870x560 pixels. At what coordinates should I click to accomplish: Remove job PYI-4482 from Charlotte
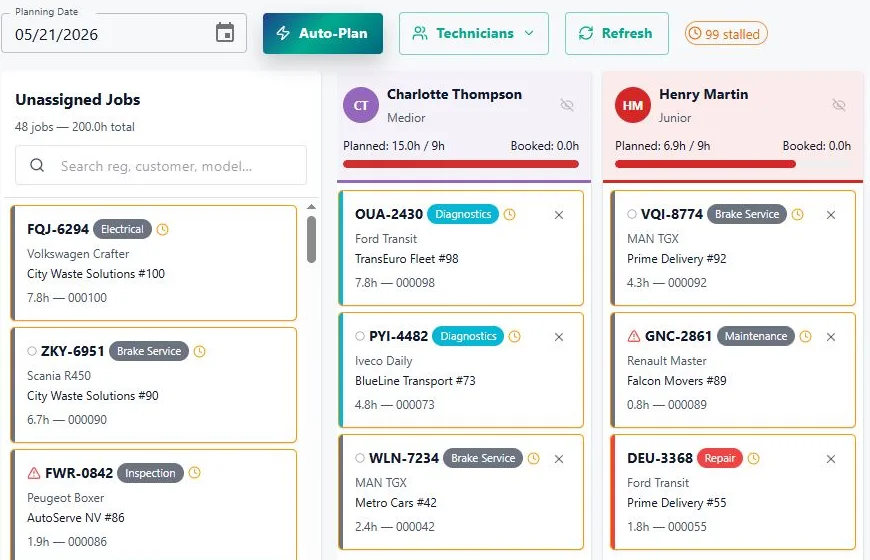pos(559,337)
